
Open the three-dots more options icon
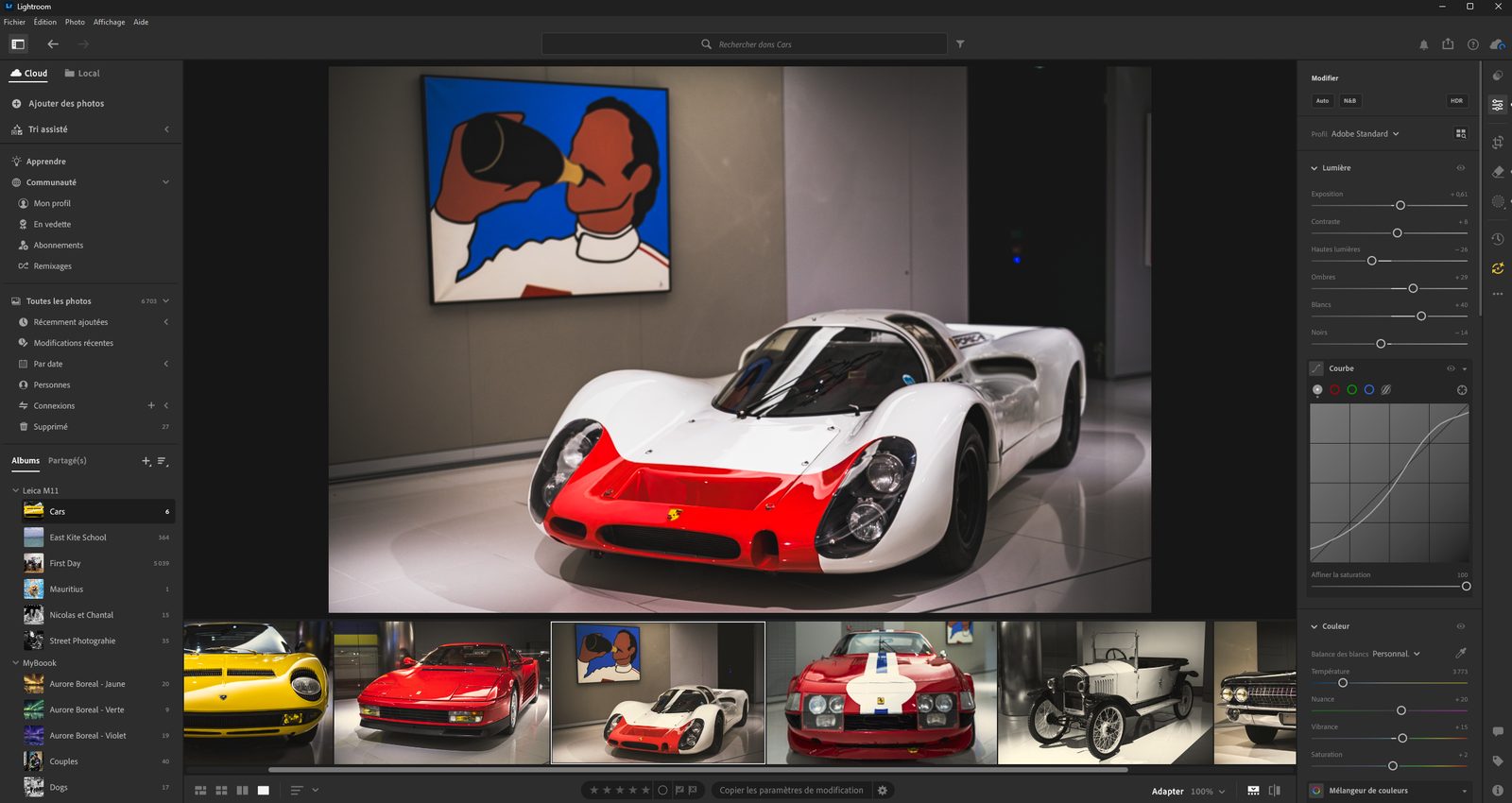pyautogui.click(x=1498, y=294)
